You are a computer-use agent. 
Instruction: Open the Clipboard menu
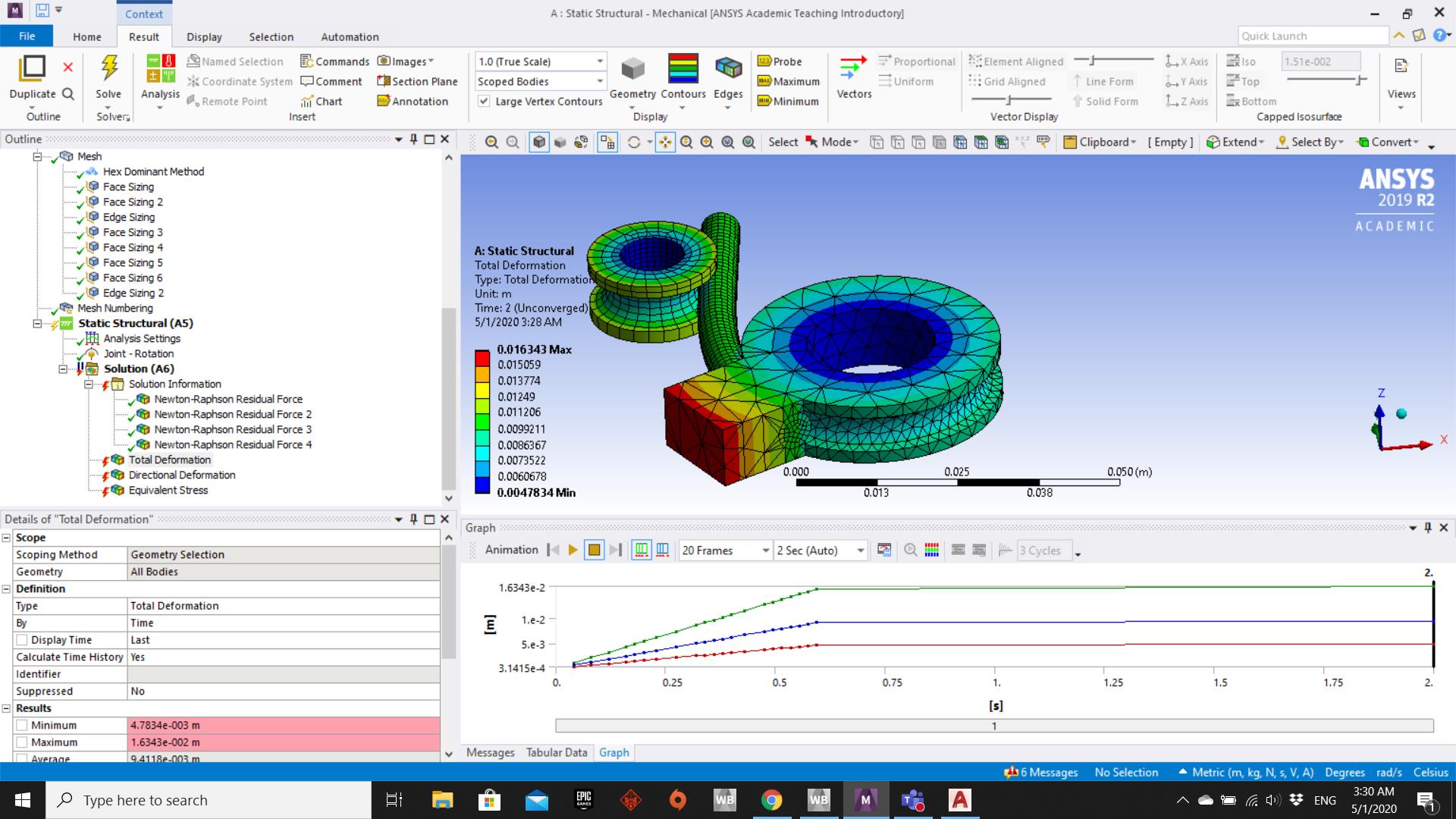tap(1100, 142)
